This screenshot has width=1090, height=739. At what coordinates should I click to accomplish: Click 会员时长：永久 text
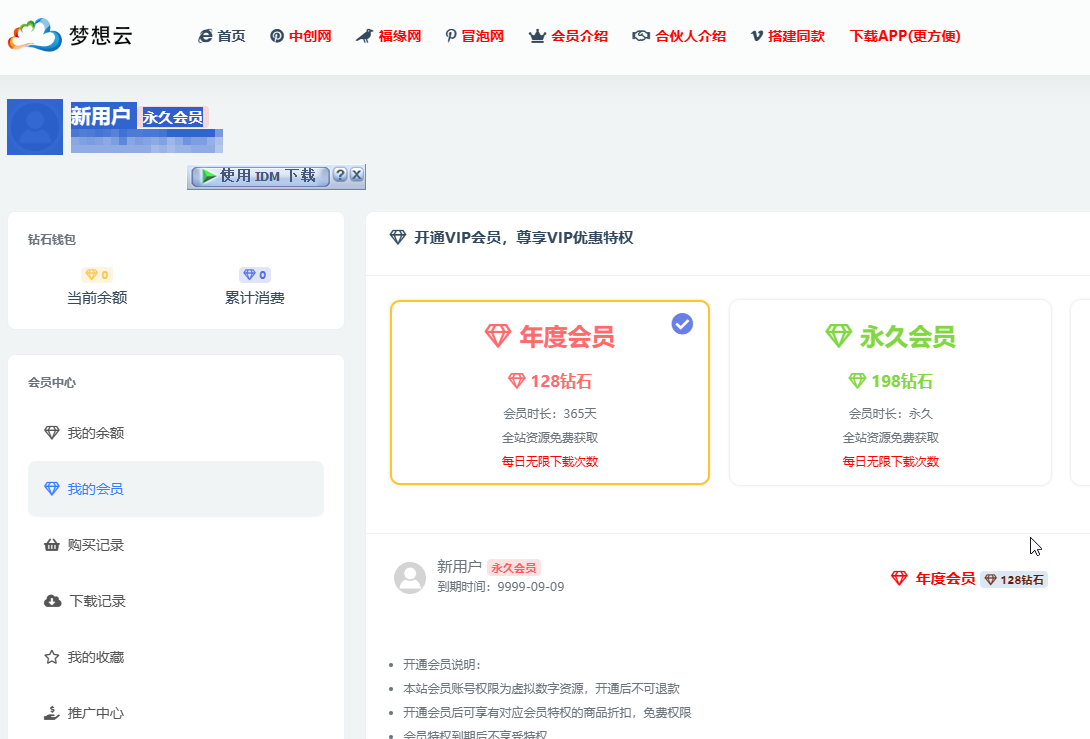coord(890,414)
